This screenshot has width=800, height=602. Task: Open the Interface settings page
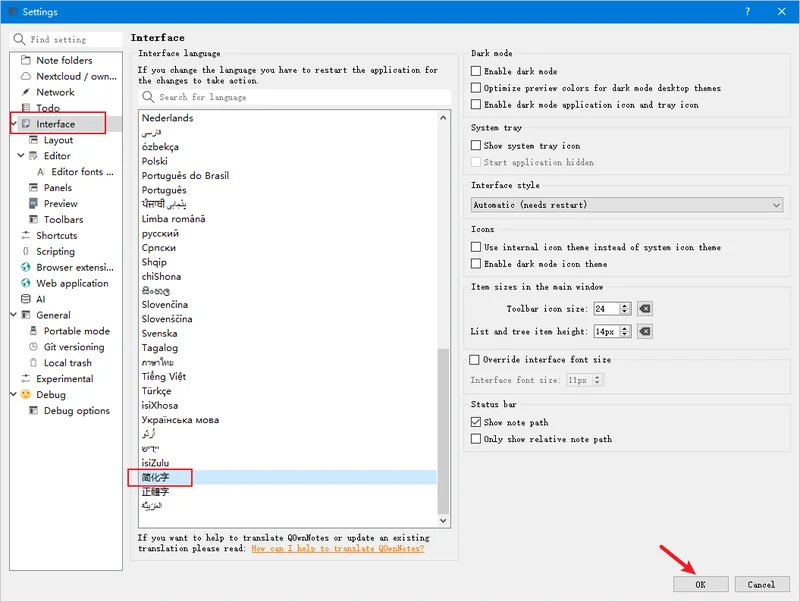point(55,124)
